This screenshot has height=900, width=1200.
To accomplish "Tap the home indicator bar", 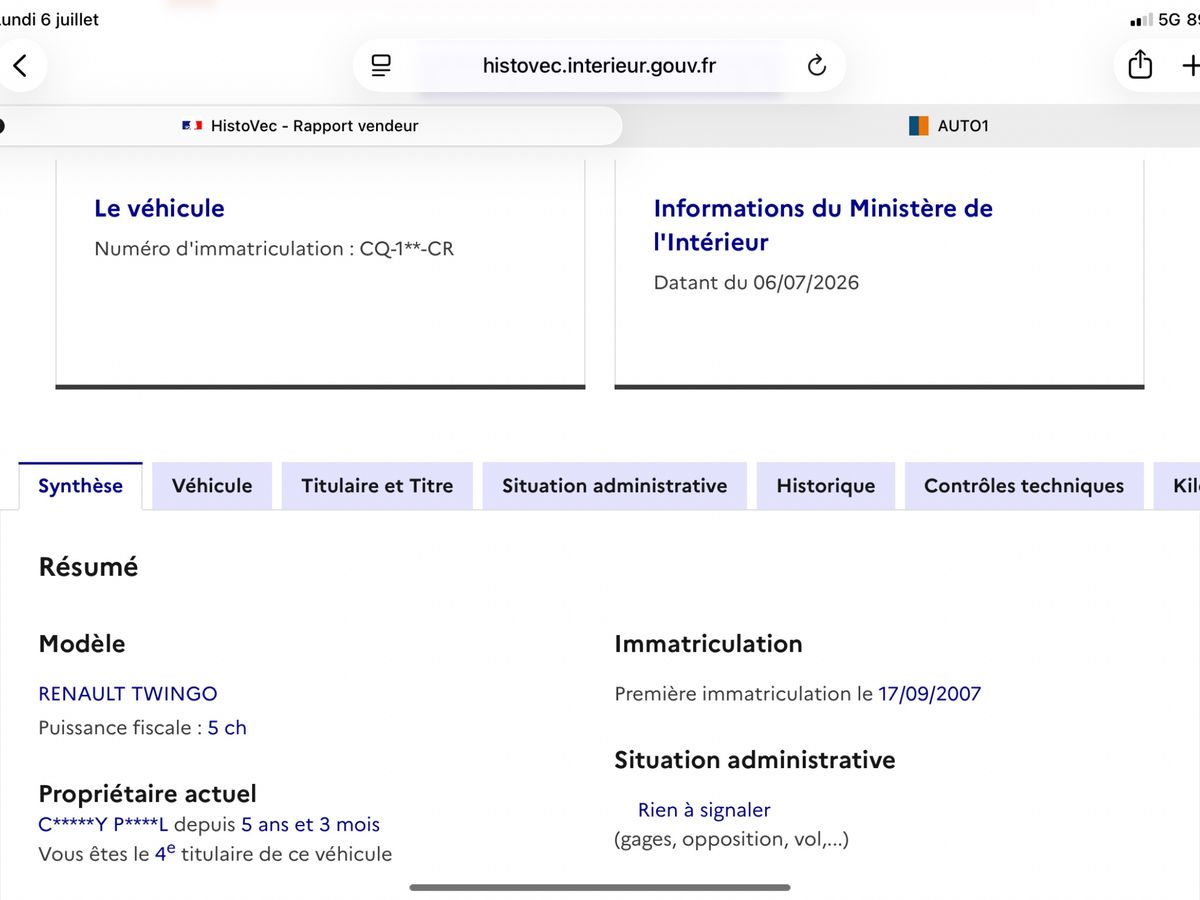I will click(x=600, y=887).
